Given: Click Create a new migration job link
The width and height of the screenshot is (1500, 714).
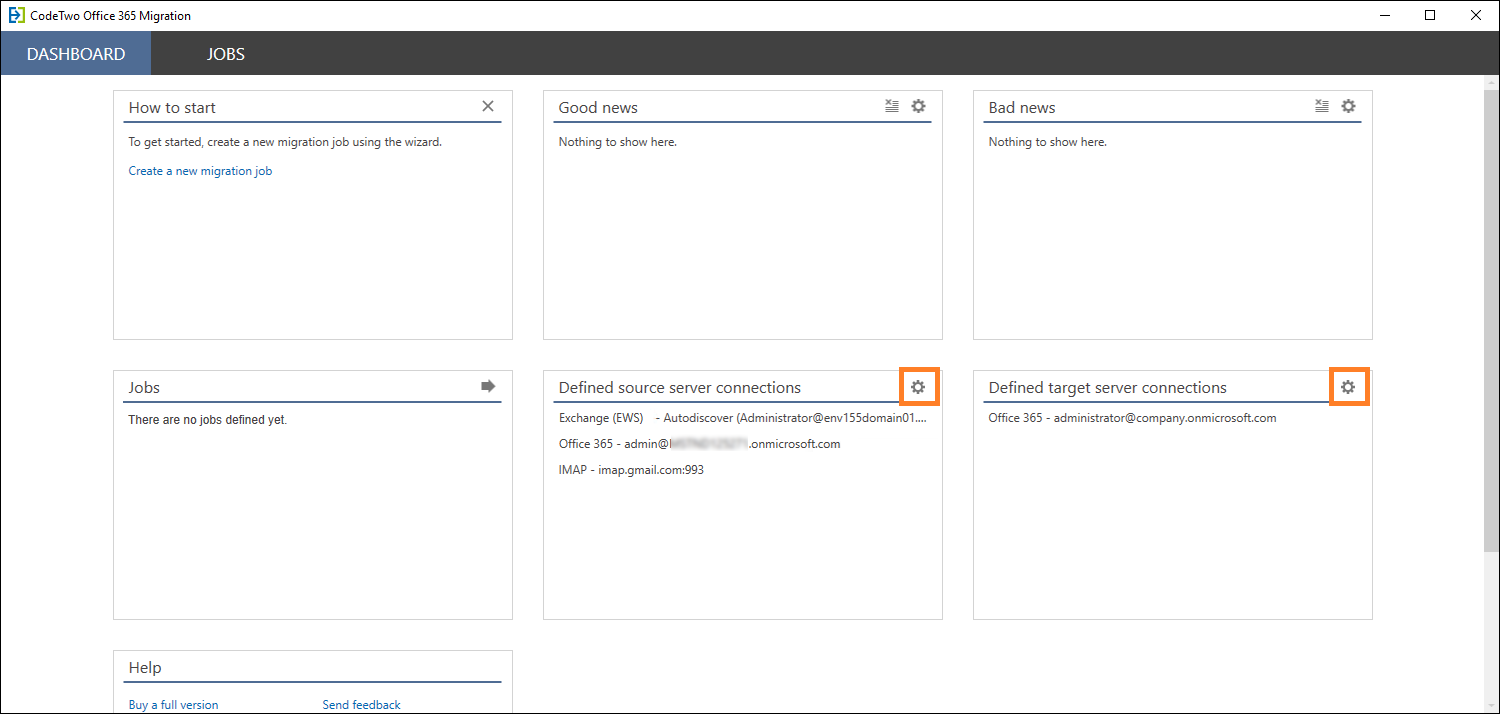Looking at the screenshot, I should tap(200, 171).
